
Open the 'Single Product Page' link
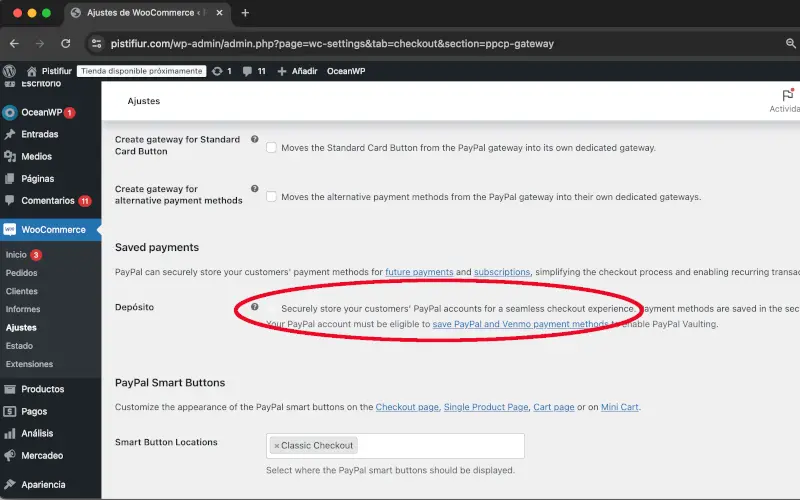pos(486,407)
